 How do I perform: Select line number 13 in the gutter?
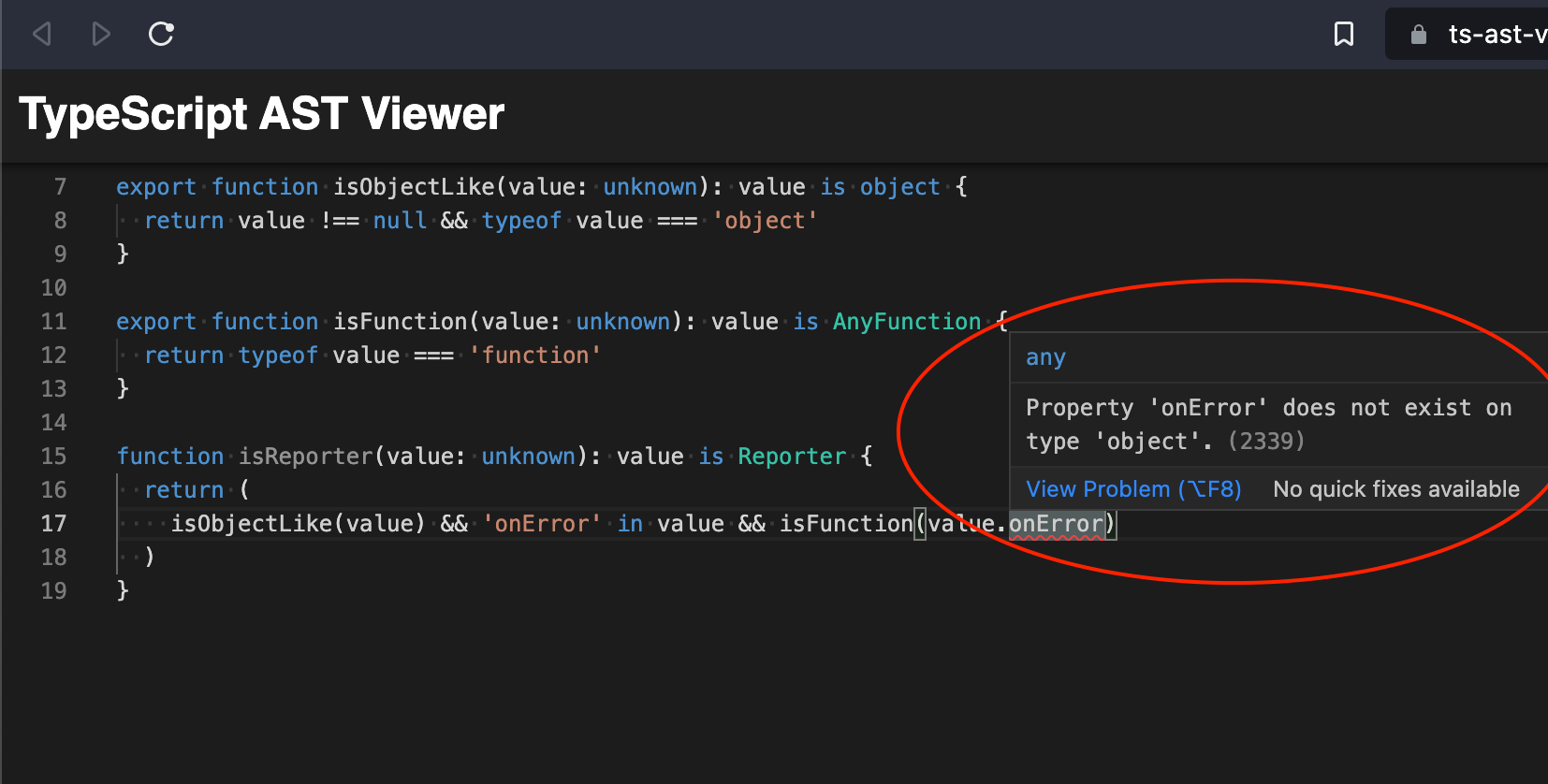pyautogui.click(x=54, y=389)
